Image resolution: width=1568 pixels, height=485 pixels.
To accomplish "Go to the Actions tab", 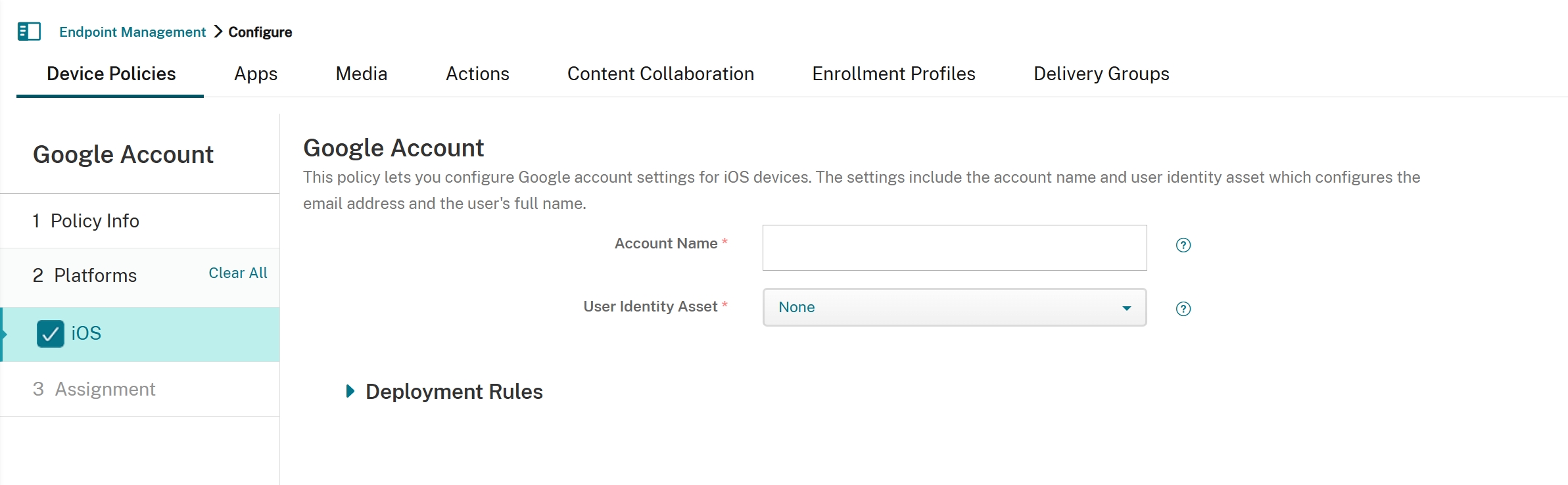I will [477, 74].
